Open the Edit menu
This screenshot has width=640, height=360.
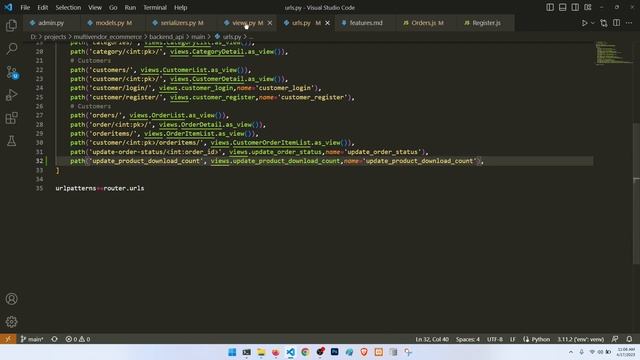coord(42,7)
